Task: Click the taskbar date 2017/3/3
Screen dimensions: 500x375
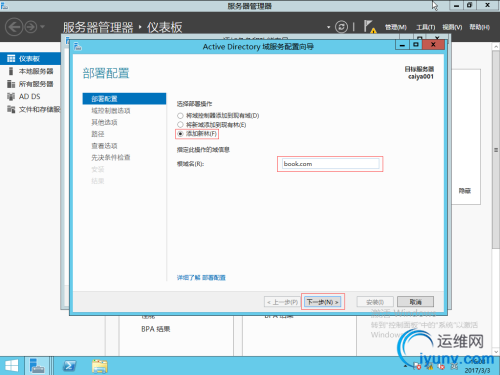Action: pos(477,370)
